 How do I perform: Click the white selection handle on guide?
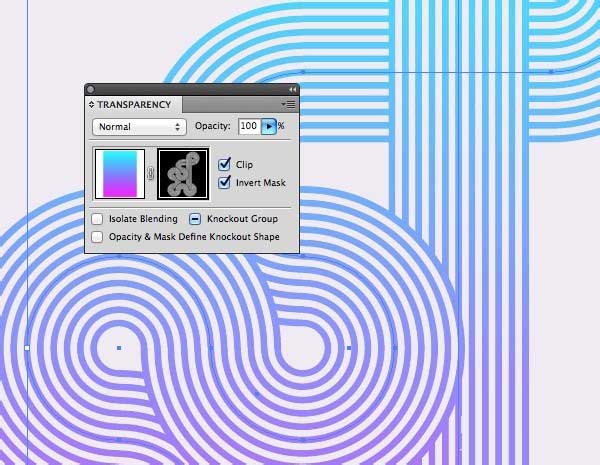click(27, 348)
